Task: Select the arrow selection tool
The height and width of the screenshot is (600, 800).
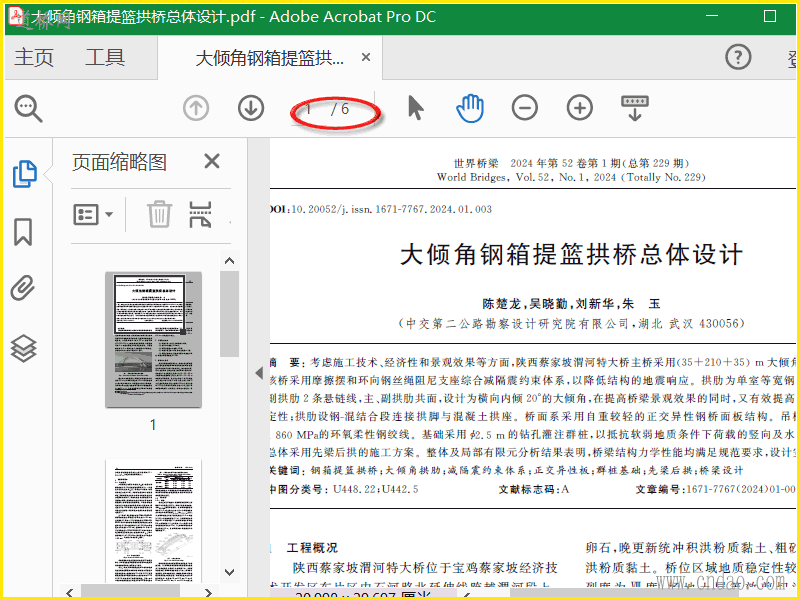Action: tap(416, 108)
